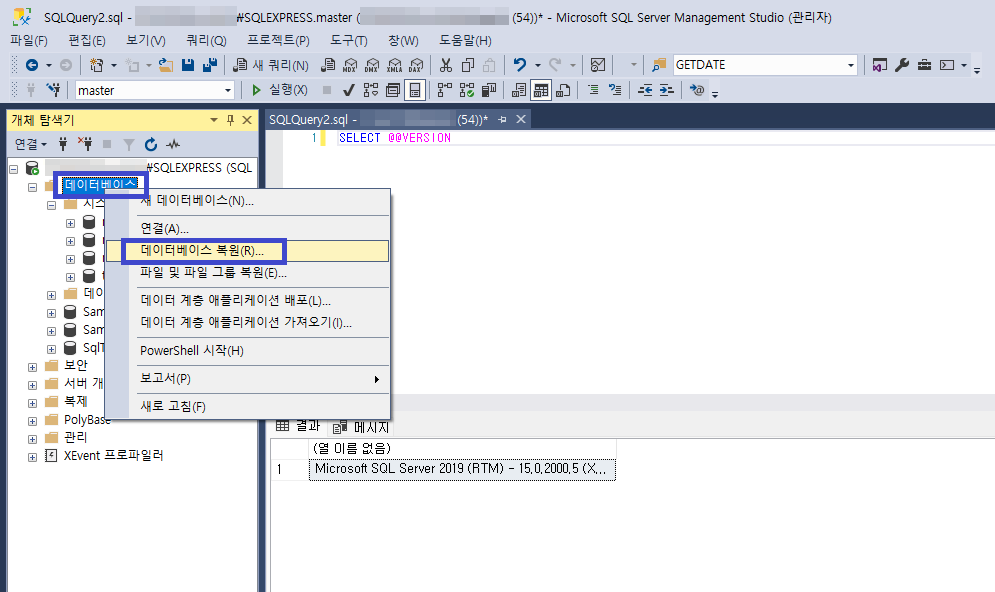The image size is (995, 592).
Task: Click 새로 고침(F) in context menu
Action: (x=247, y=406)
